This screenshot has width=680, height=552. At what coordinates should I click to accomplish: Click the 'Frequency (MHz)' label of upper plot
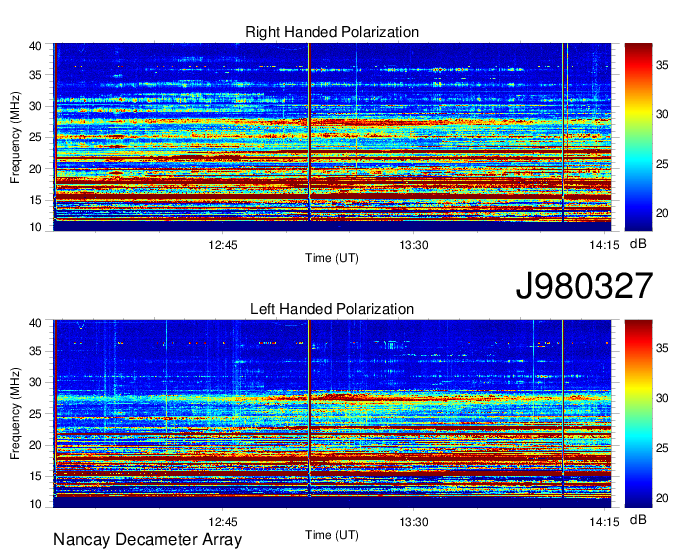(15, 137)
